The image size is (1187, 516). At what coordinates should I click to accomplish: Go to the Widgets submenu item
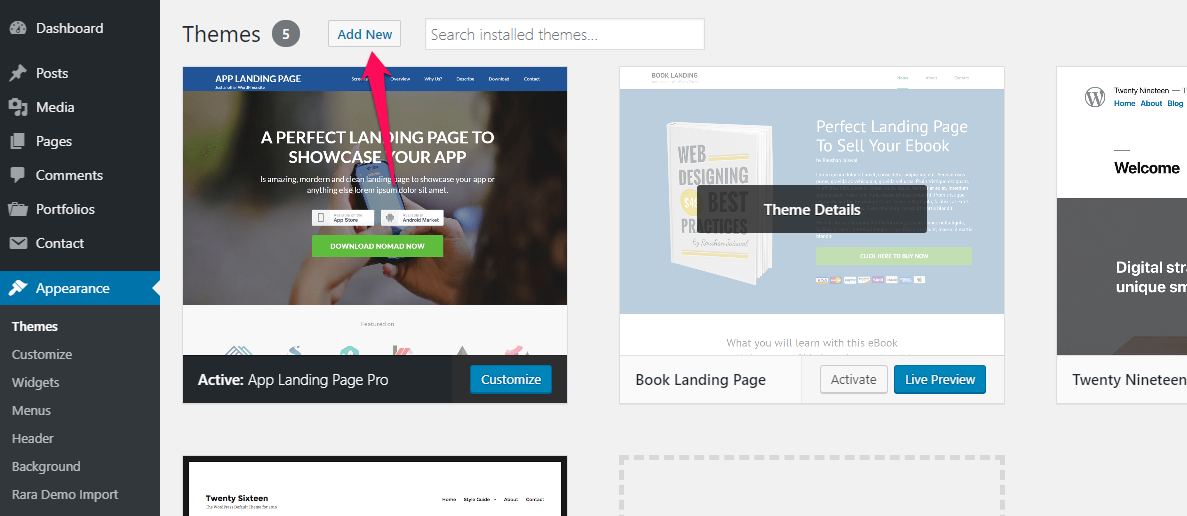(36, 383)
